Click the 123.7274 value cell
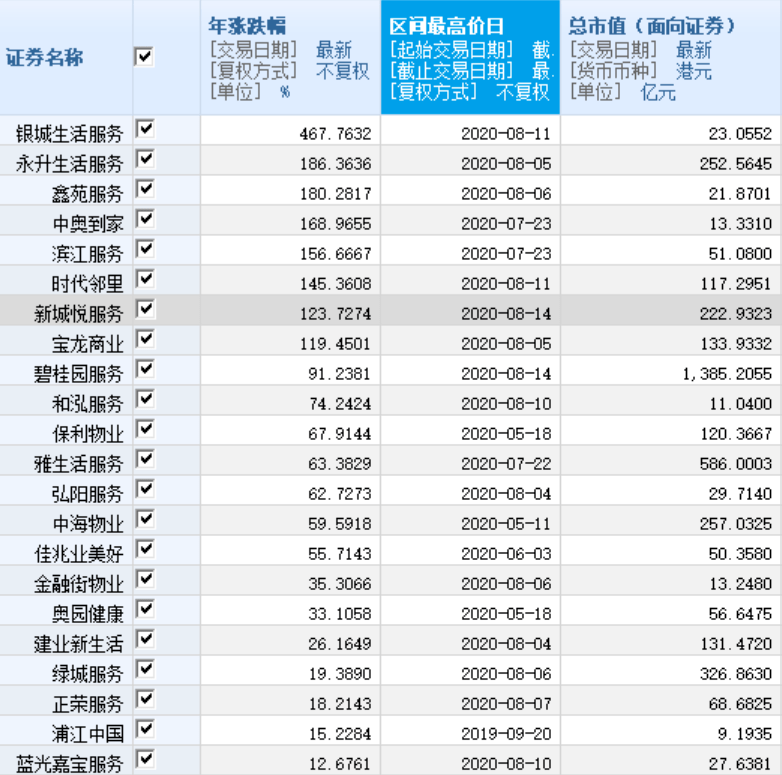 pyautogui.click(x=291, y=311)
